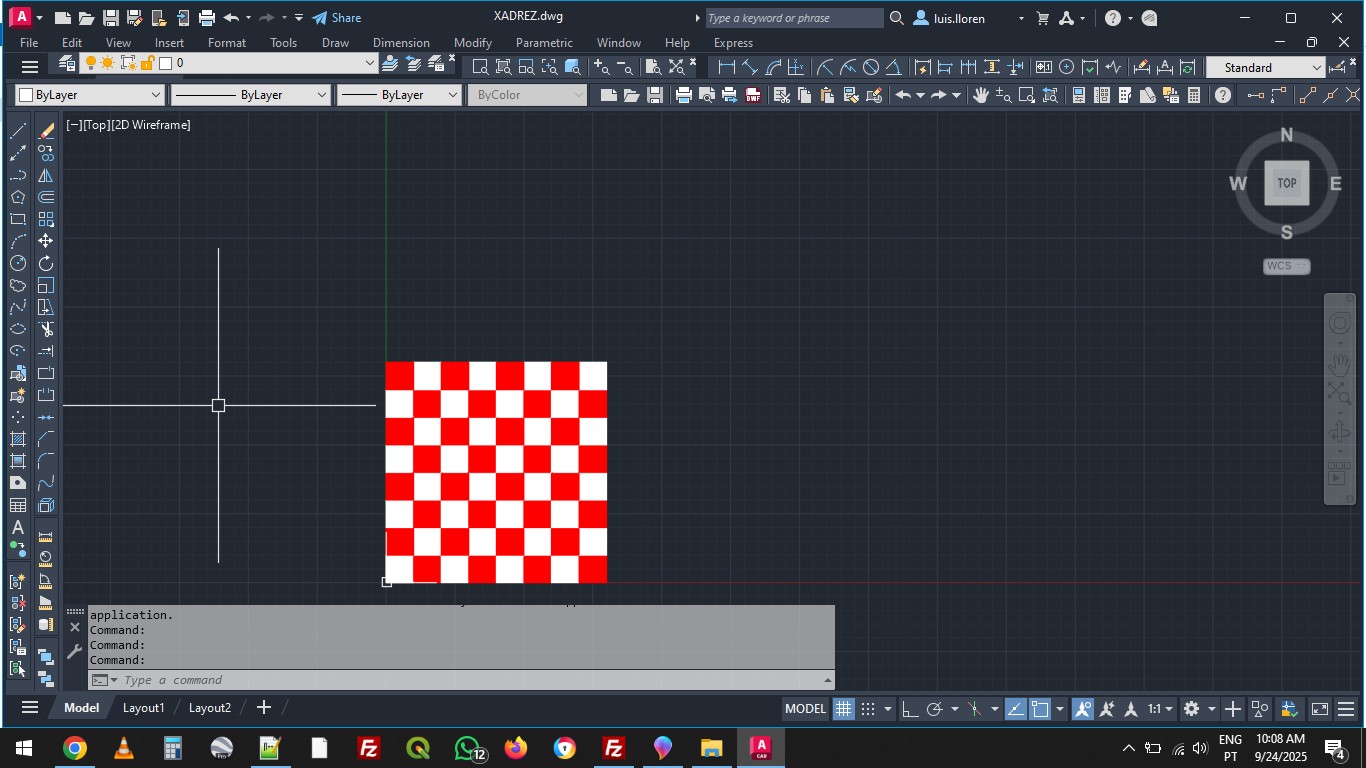
Task: Select the Multiline Text tool
Action: tap(18, 527)
